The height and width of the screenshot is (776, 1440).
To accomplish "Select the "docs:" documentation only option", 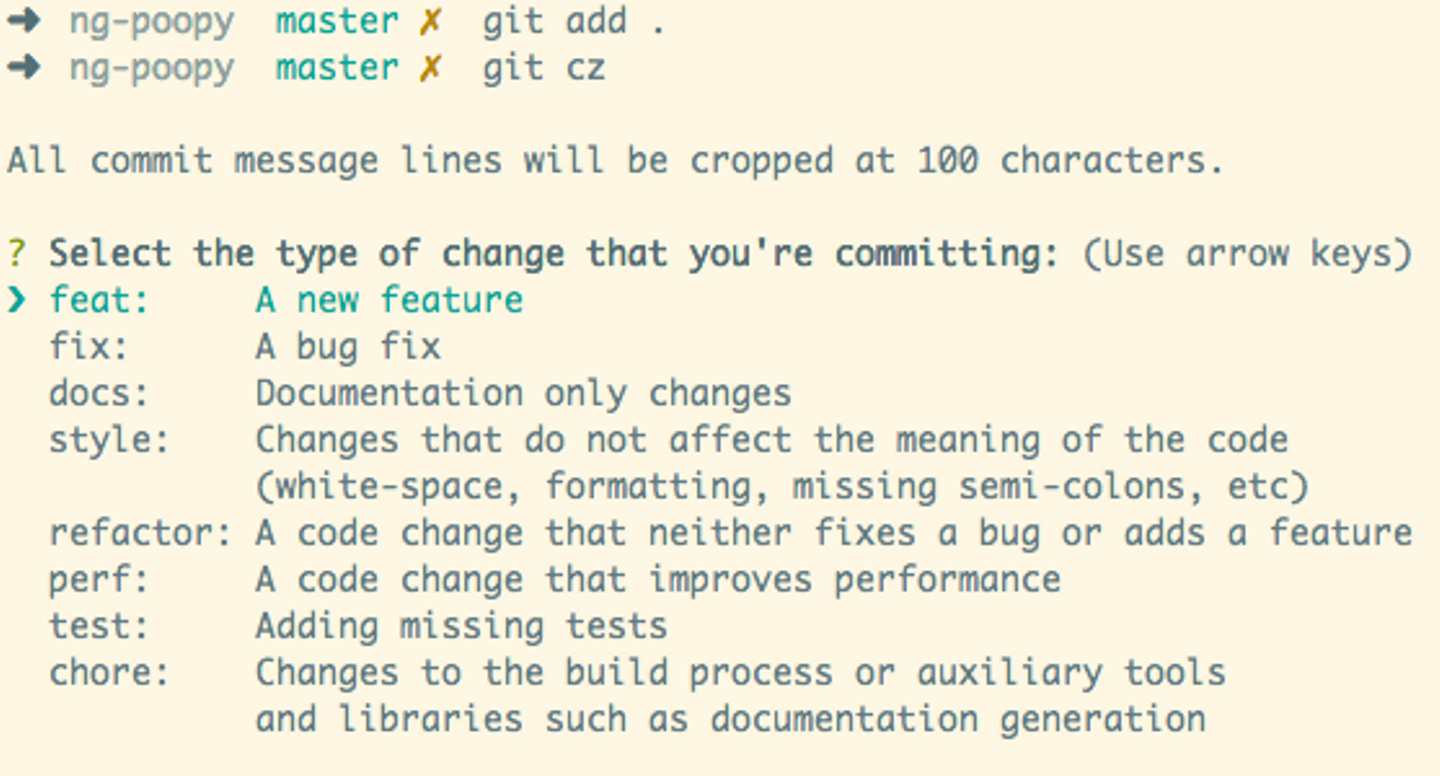I will (x=99, y=393).
